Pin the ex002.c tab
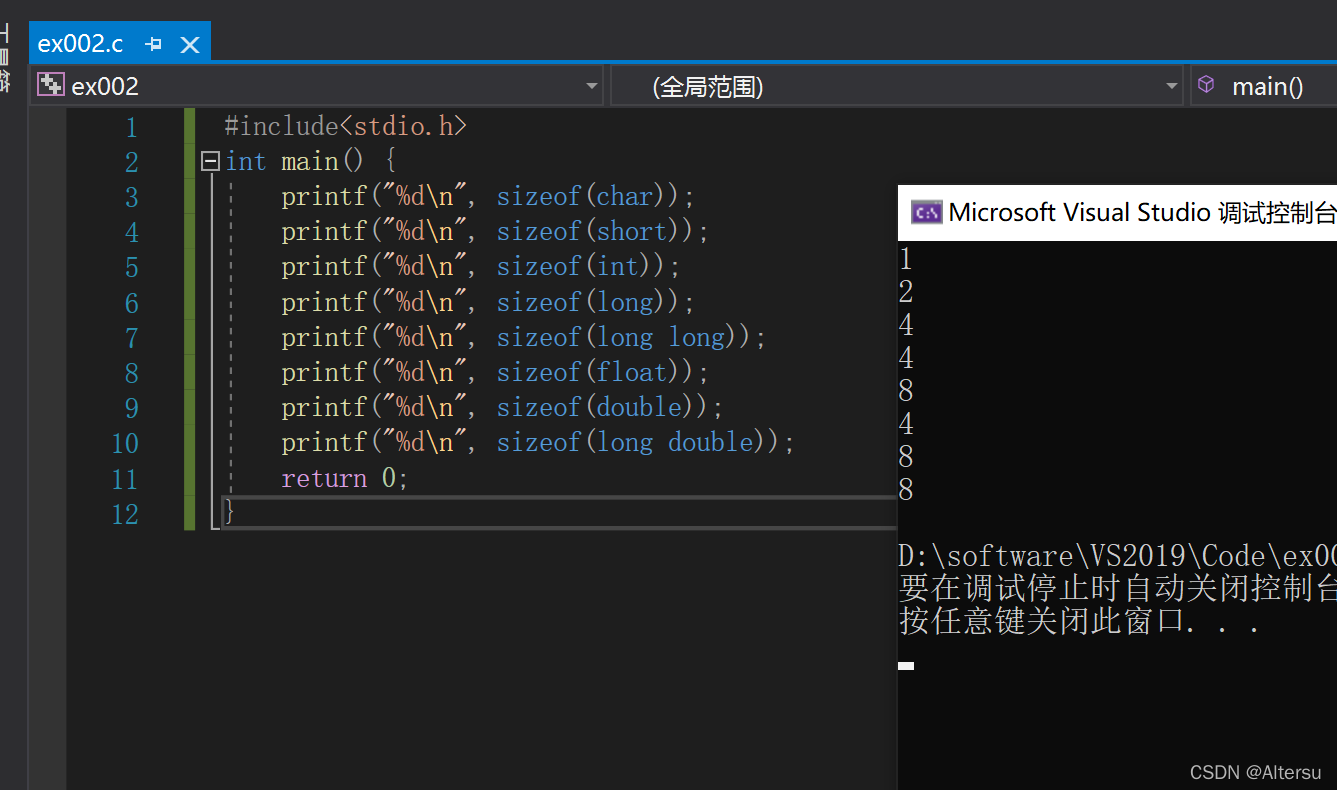Screen dimensions: 1337x790 tap(154, 44)
